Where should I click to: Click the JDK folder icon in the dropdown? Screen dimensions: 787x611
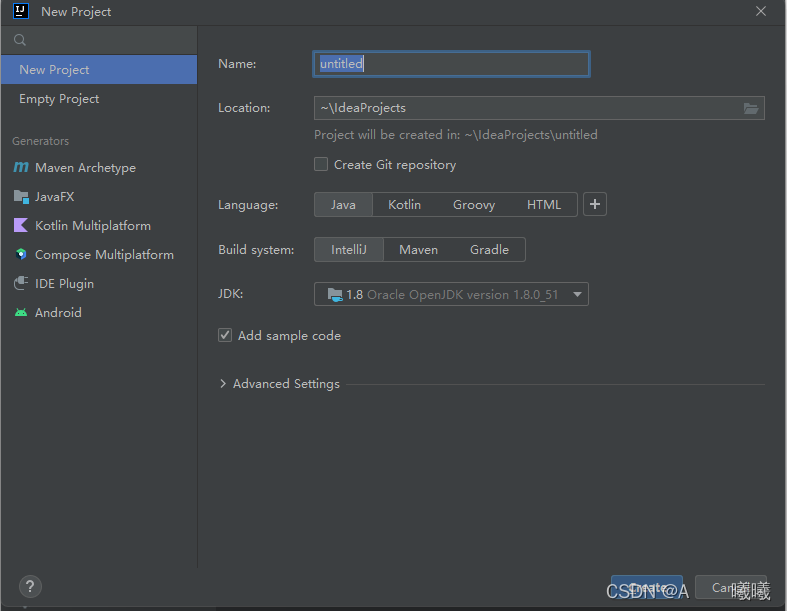click(335, 294)
